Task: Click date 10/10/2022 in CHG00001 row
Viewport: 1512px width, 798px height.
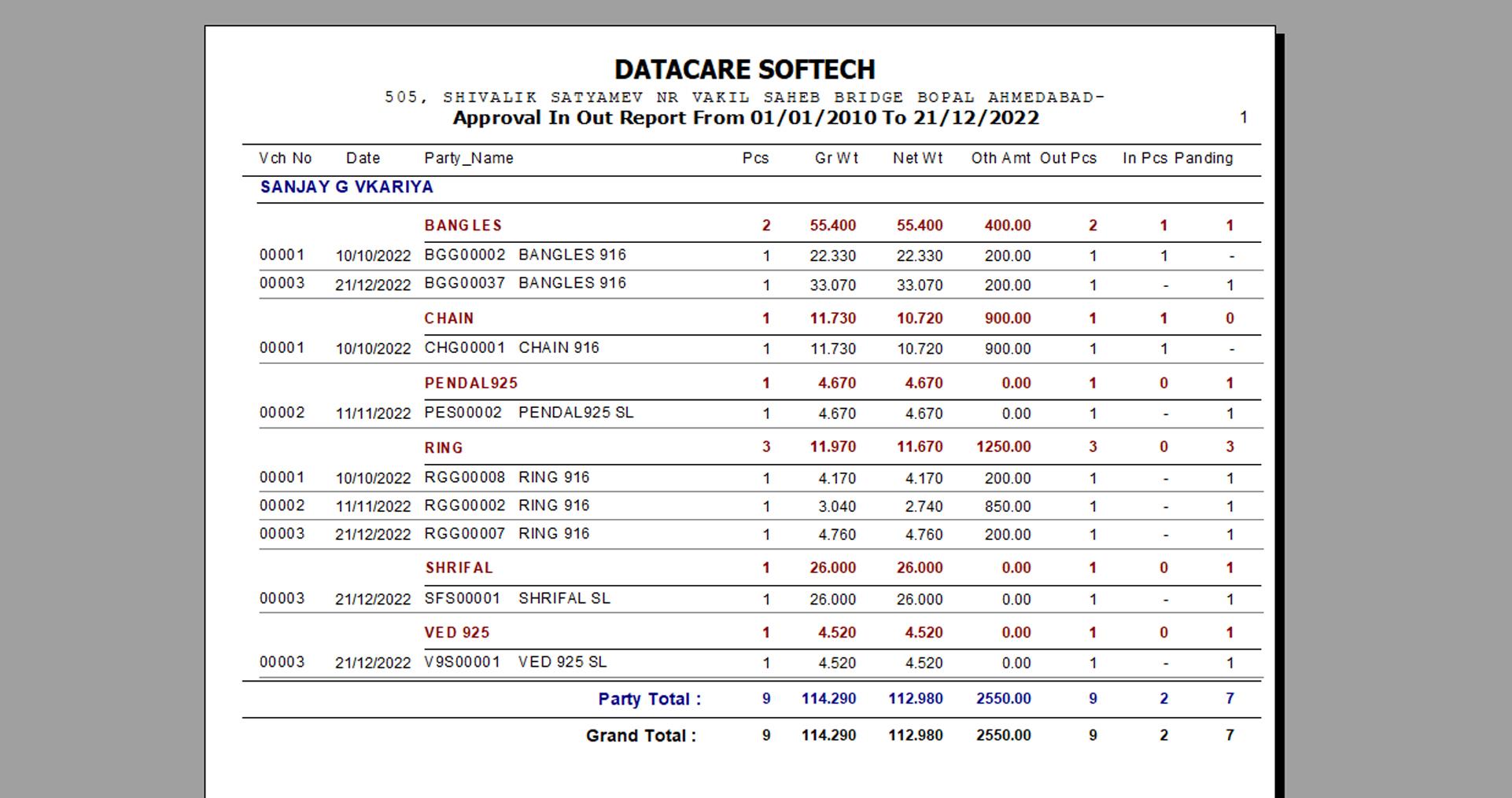Action: coord(374,349)
